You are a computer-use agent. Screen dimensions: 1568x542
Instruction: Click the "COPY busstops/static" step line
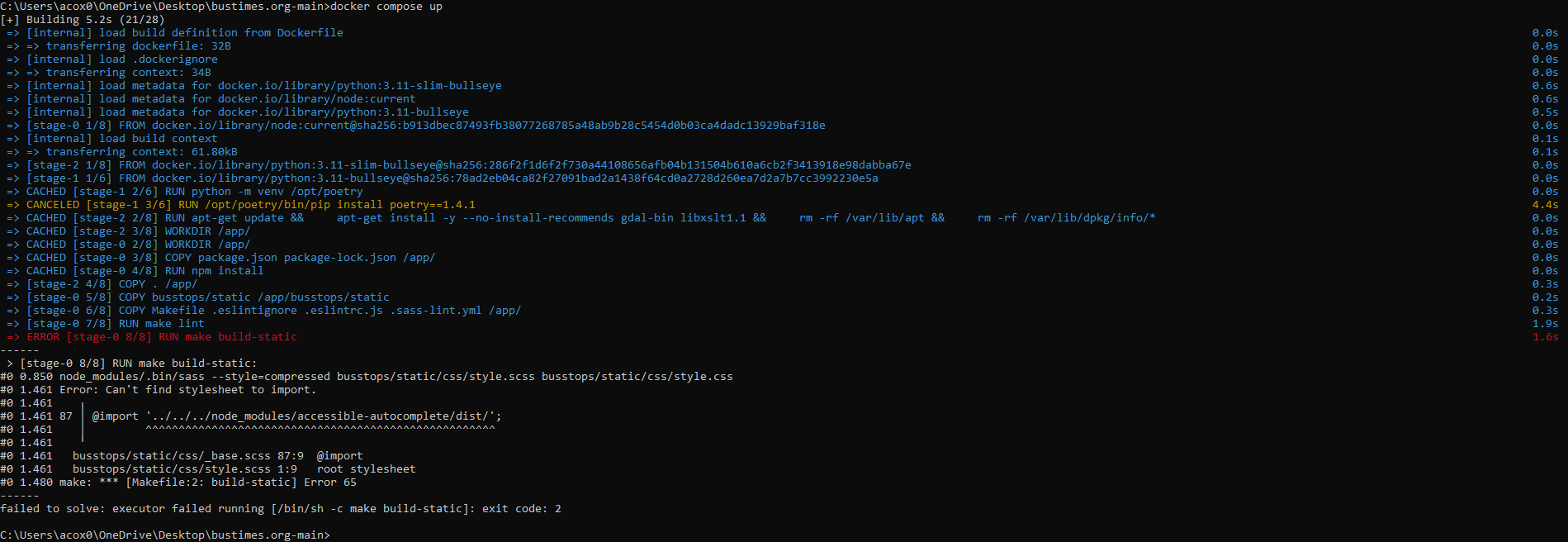coord(207,297)
